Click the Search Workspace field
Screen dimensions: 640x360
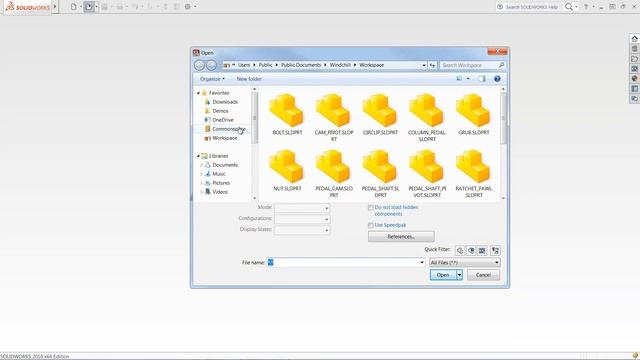tap(473, 65)
